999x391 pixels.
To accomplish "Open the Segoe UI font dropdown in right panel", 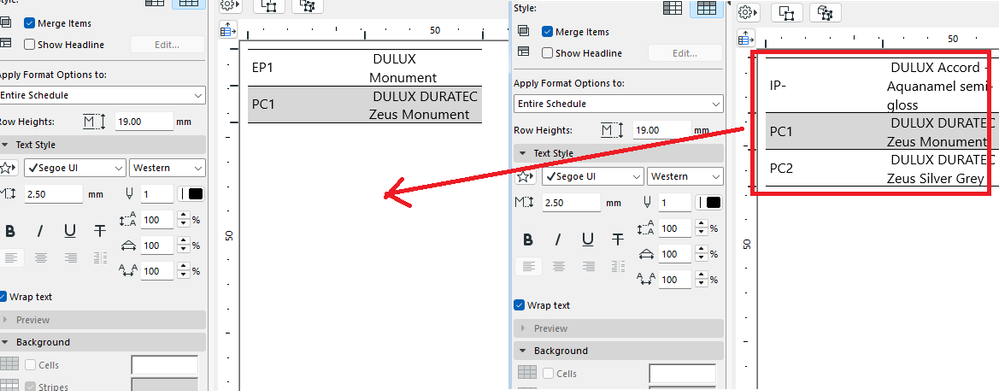I will (x=593, y=176).
